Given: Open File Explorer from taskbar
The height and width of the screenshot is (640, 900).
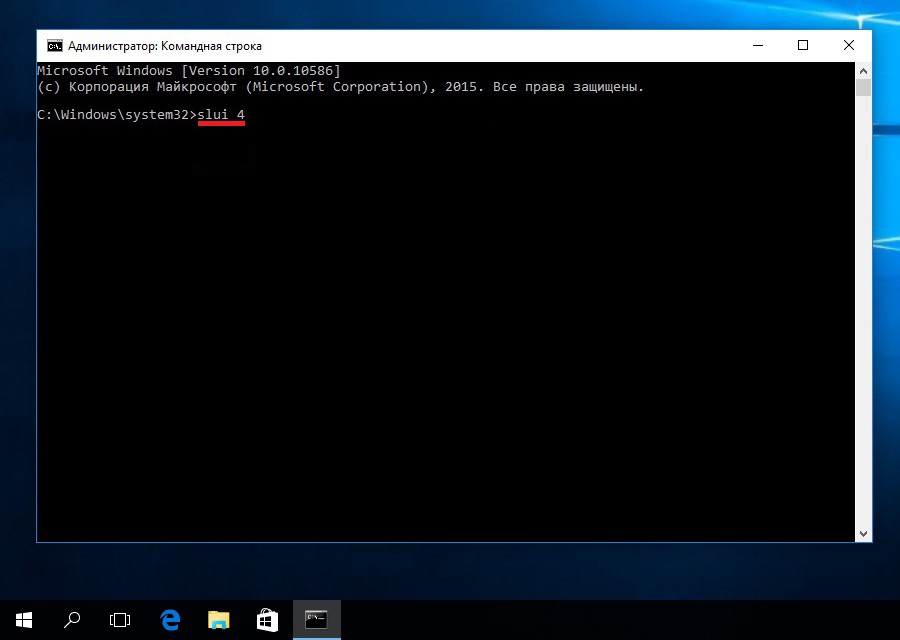Looking at the screenshot, I should [x=219, y=620].
